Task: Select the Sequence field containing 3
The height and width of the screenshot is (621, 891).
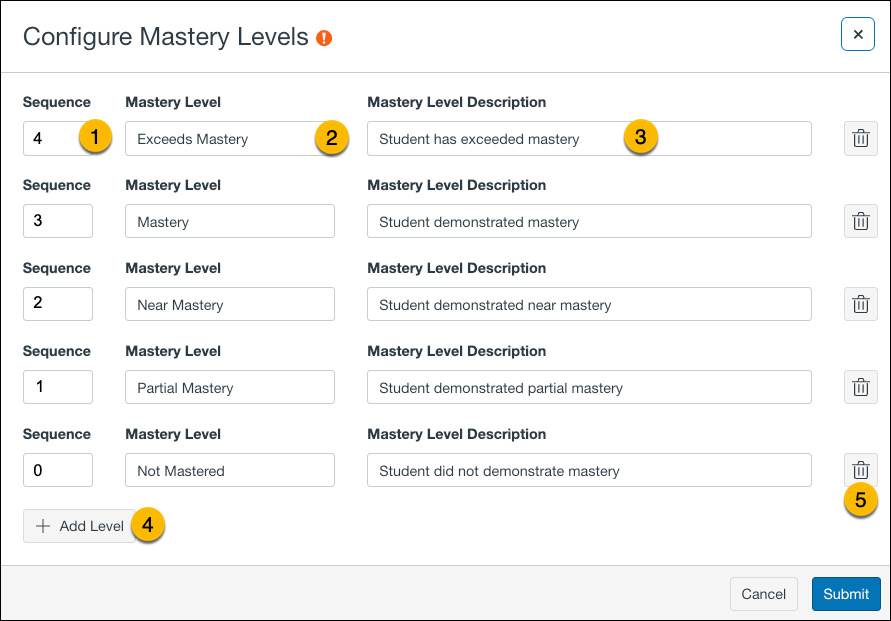Action: [x=57, y=221]
